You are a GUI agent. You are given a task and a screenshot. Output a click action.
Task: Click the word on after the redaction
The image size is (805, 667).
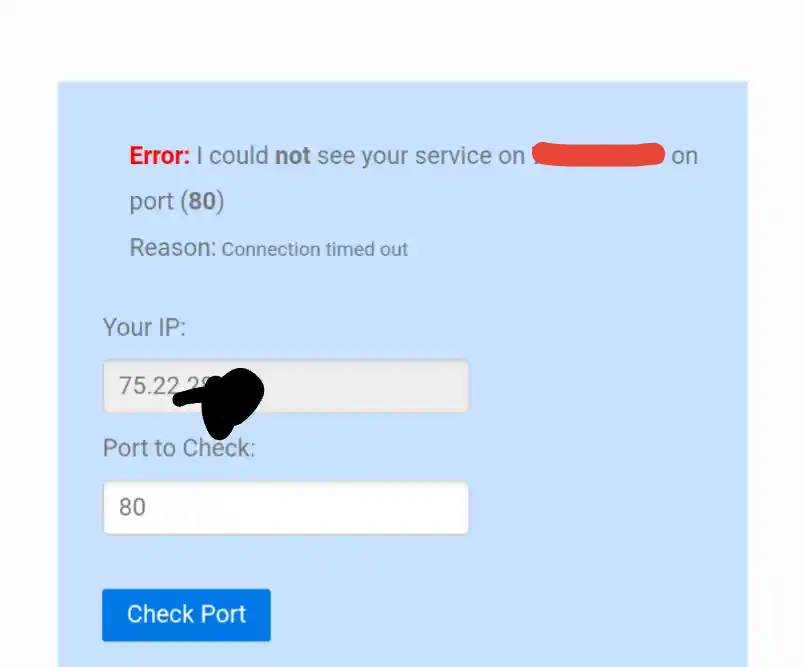pos(684,156)
